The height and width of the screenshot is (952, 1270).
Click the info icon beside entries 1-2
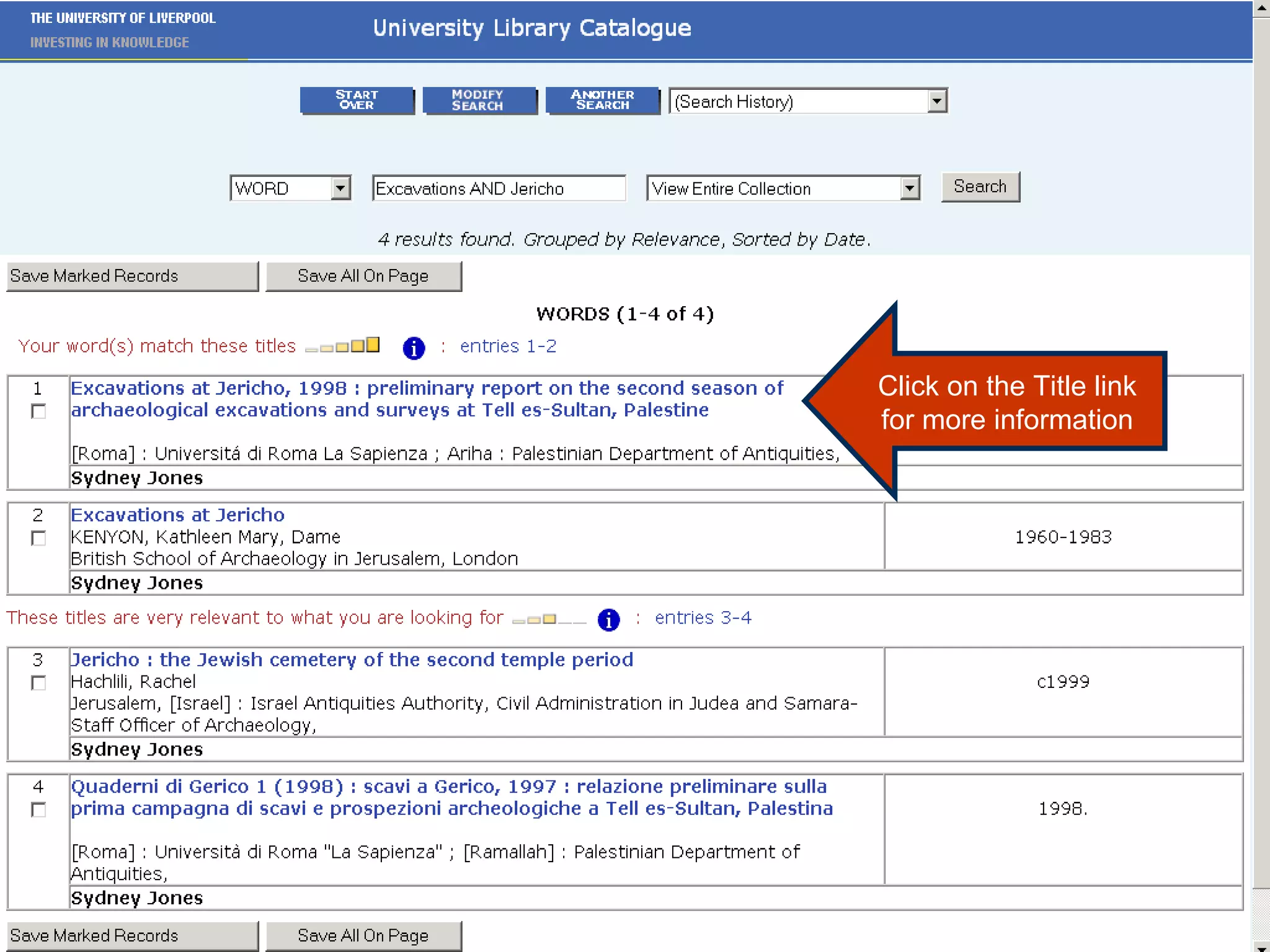pos(414,348)
